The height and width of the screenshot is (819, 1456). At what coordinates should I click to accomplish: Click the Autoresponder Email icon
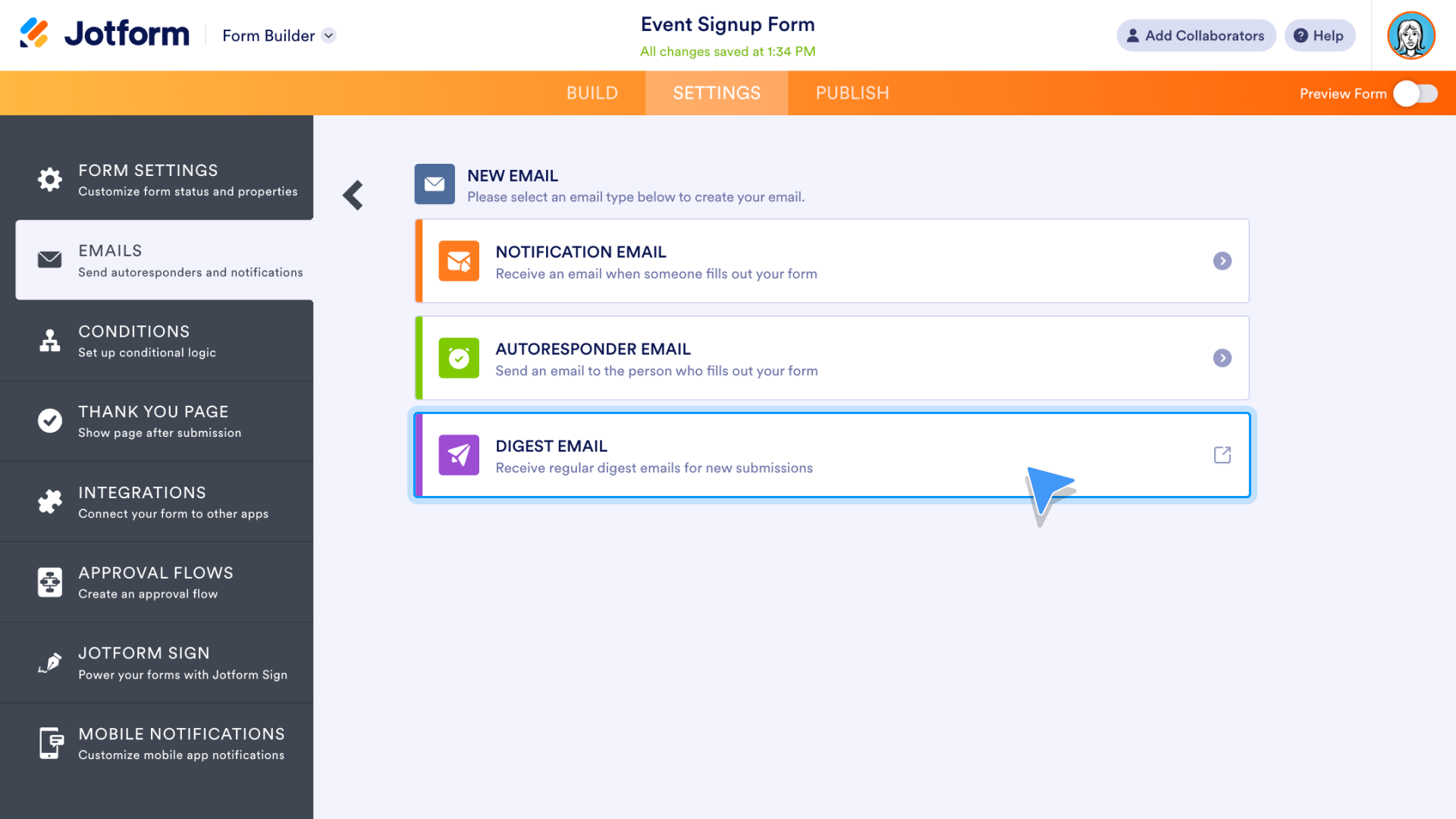[x=459, y=358]
